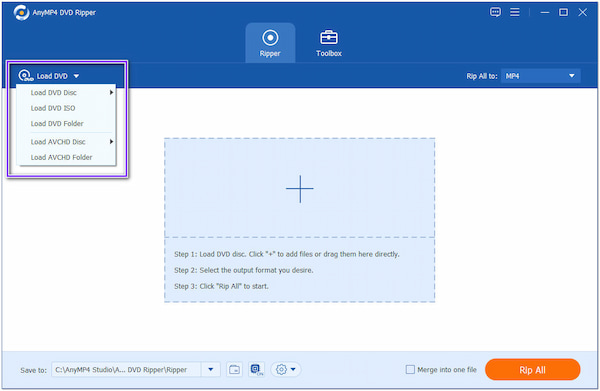600x391 pixels.
Task: Click the Save to path field
Action: (126, 370)
